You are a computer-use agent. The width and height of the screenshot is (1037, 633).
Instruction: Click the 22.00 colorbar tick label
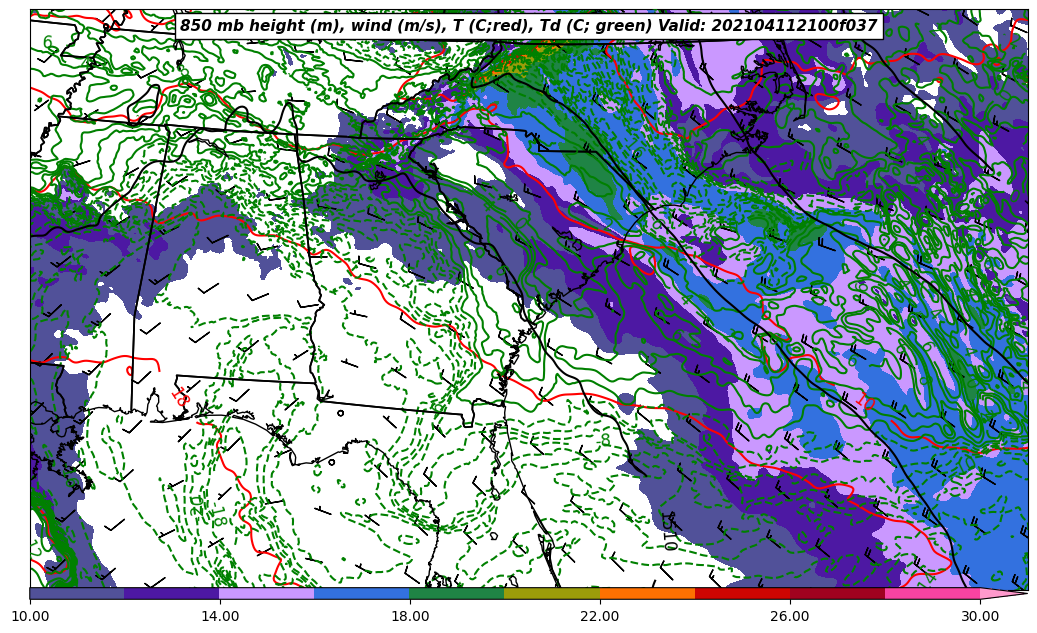(x=600, y=616)
